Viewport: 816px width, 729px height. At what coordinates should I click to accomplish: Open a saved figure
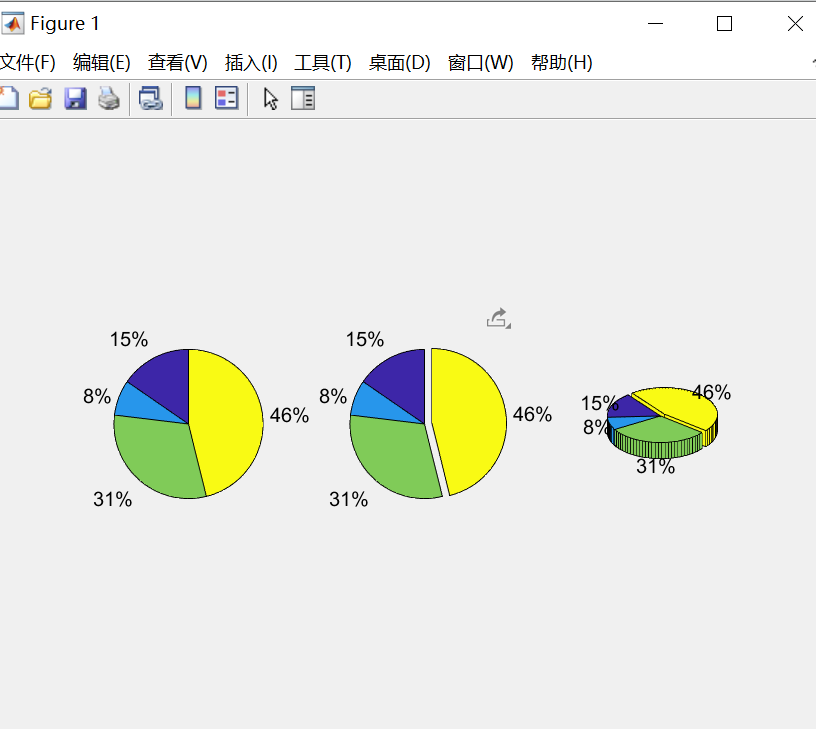[x=40, y=98]
